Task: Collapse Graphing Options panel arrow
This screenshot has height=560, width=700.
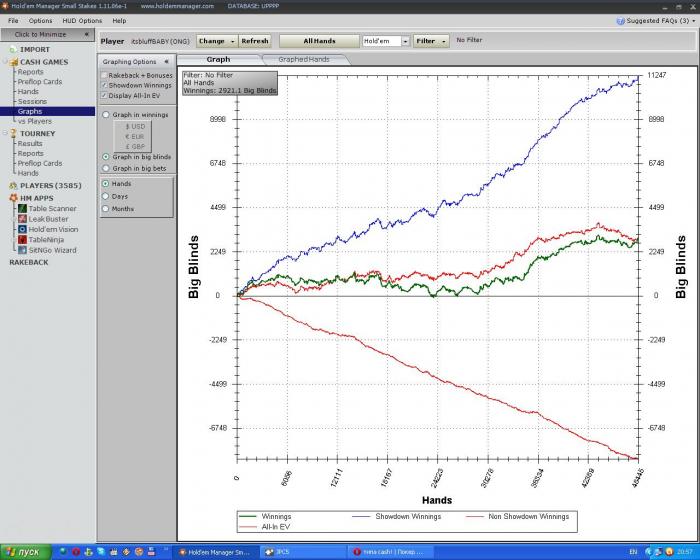Action: coord(167,62)
